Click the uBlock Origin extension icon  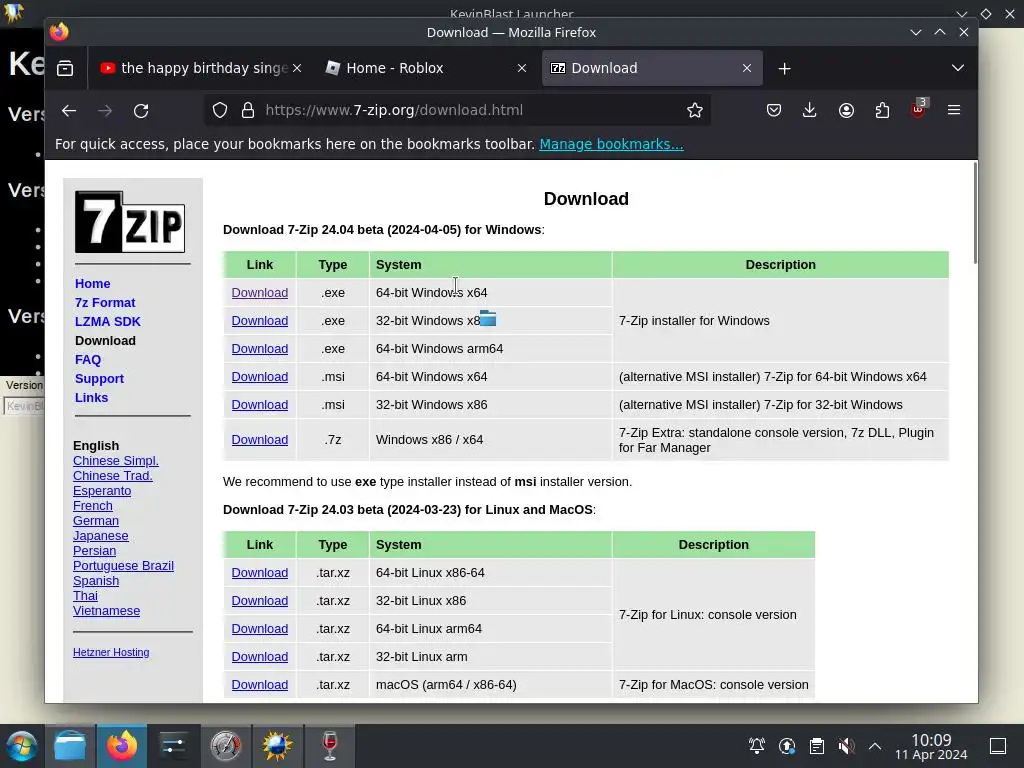coord(918,109)
